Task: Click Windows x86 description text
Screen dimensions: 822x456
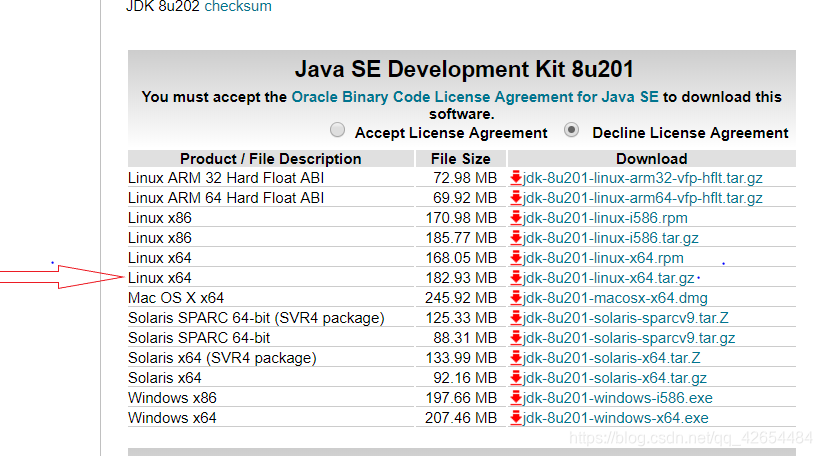Action: (x=172, y=398)
